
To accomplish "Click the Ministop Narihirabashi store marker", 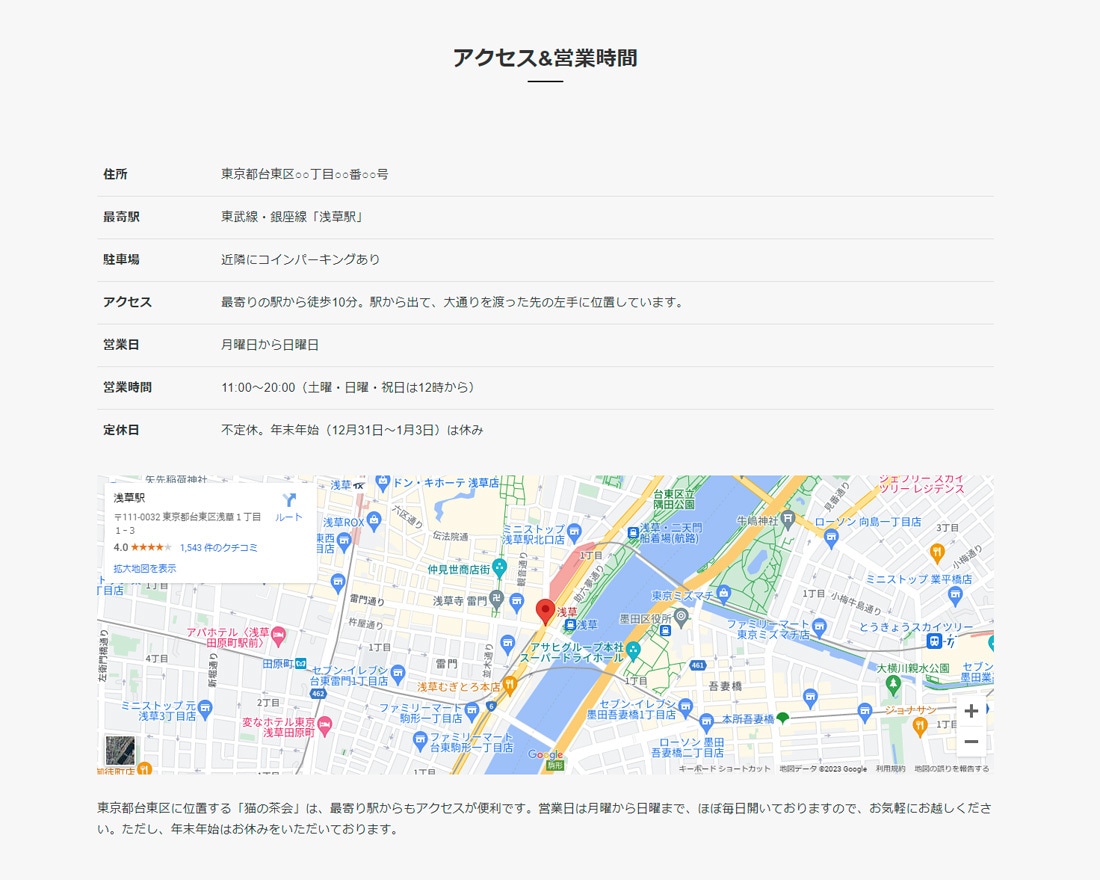I will (x=955, y=596).
